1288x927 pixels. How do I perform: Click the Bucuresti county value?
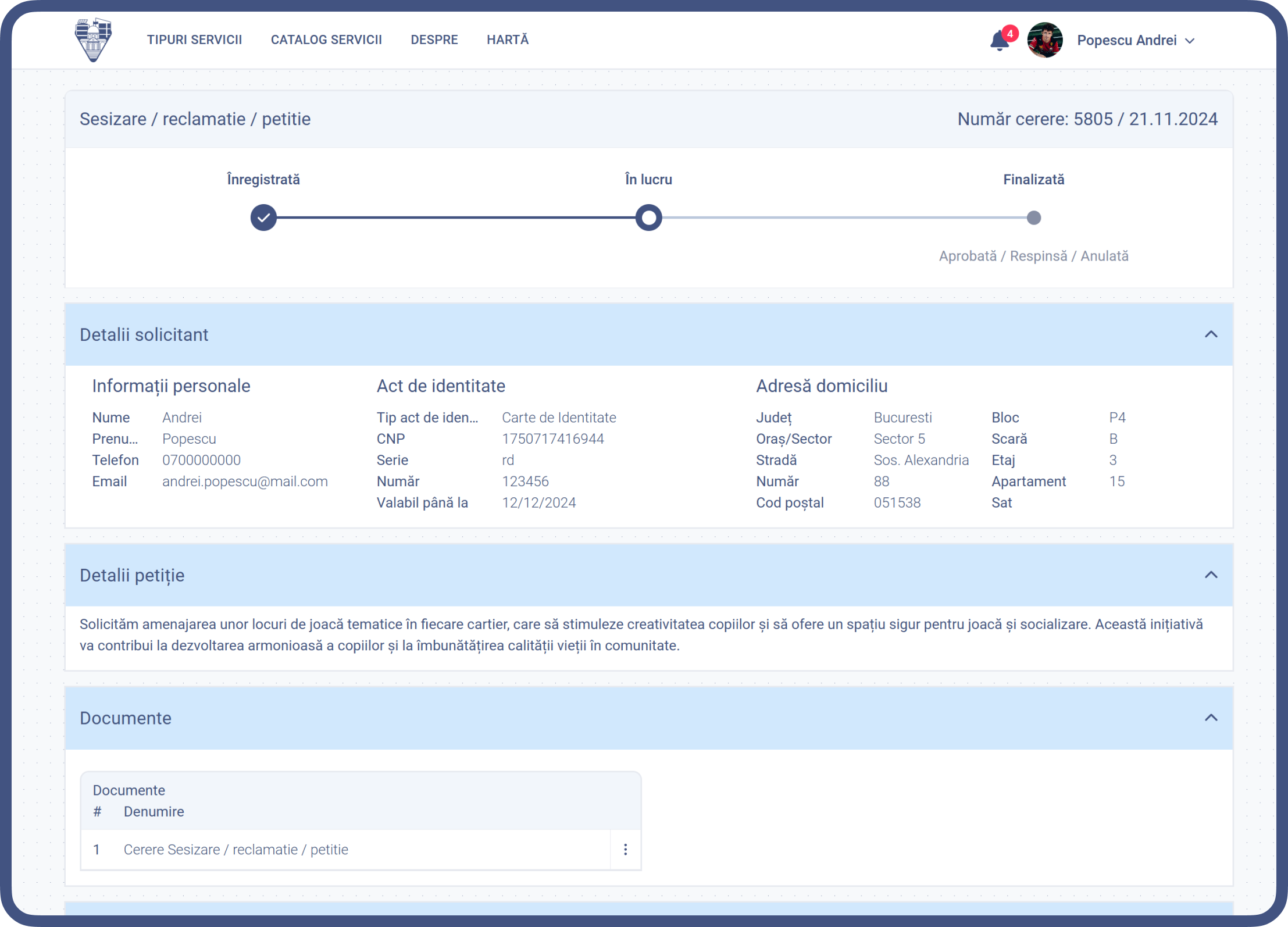(902, 418)
